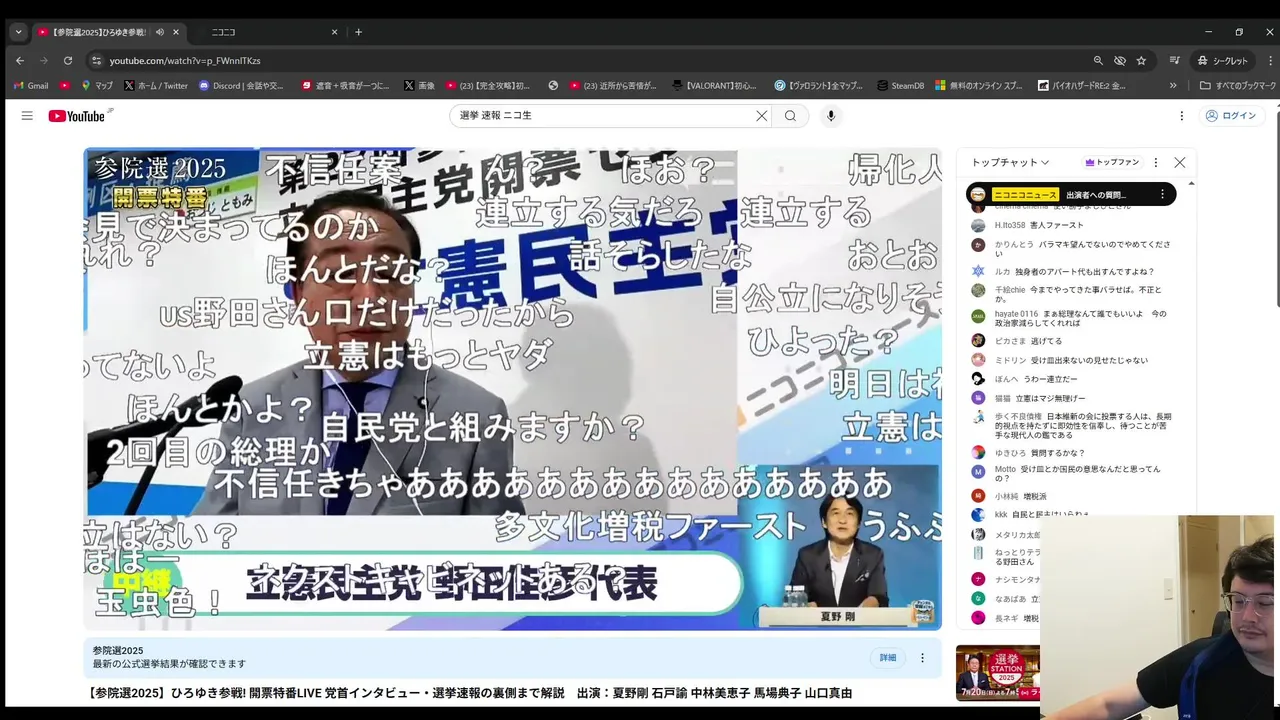
Task: Reload the page in browser
Action: [x=68, y=60]
